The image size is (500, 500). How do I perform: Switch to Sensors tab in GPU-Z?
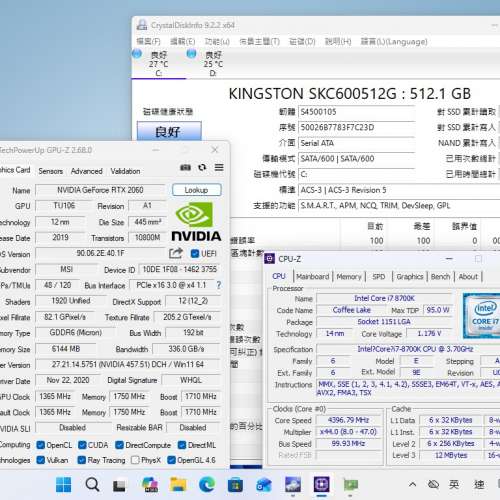(51, 171)
